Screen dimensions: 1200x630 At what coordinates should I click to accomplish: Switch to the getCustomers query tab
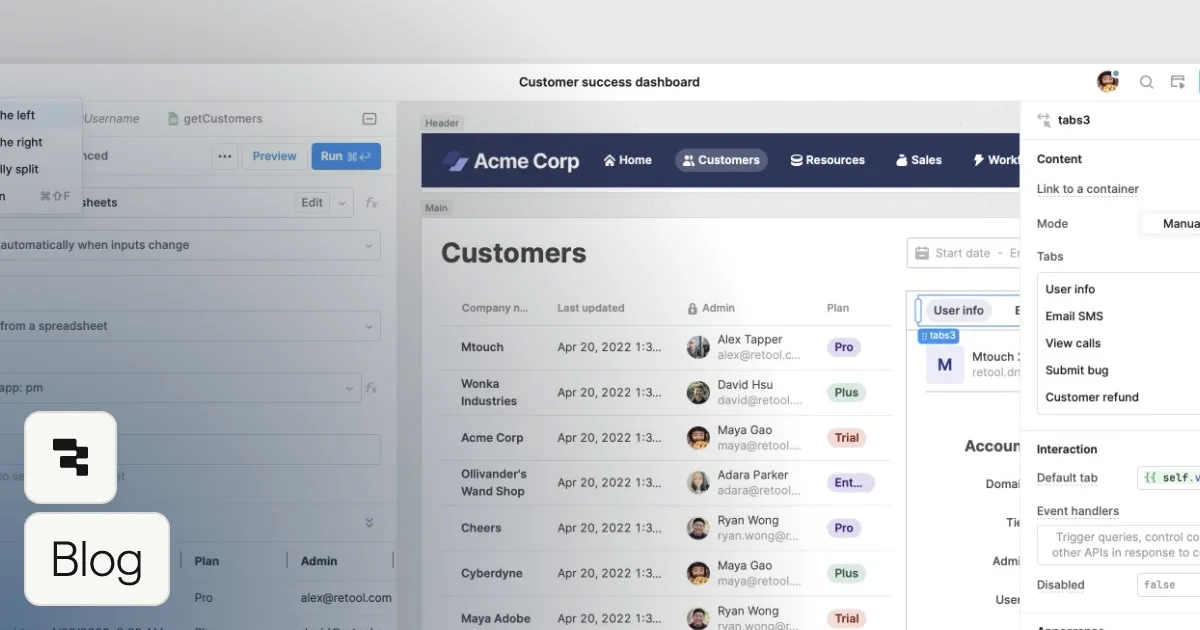tap(215, 118)
